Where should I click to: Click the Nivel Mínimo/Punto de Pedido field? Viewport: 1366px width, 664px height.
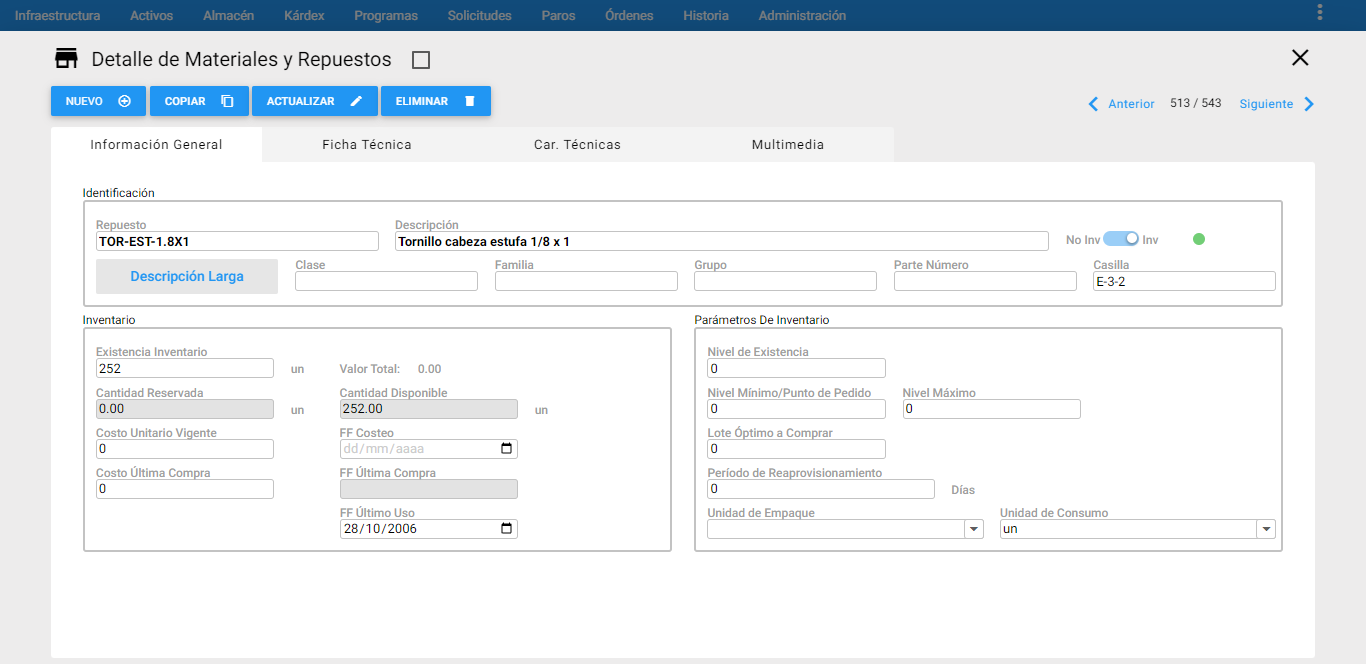(x=796, y=408)
